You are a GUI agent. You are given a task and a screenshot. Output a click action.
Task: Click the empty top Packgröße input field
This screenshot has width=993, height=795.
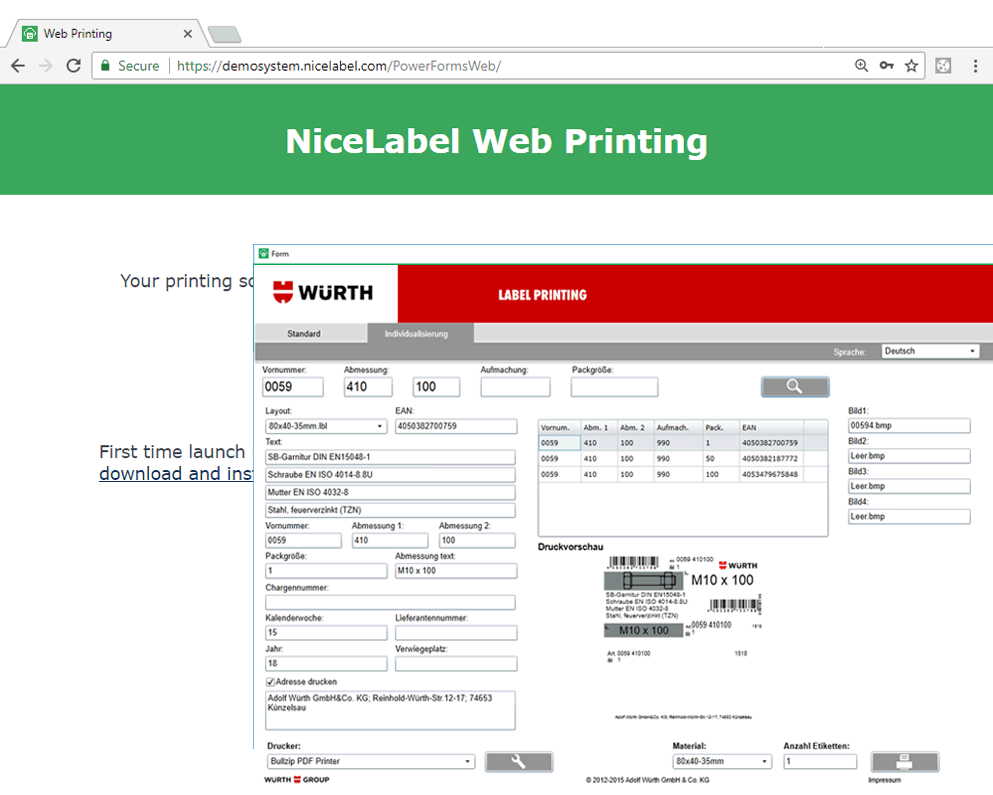pyautogui.click(x=614, y=387)
